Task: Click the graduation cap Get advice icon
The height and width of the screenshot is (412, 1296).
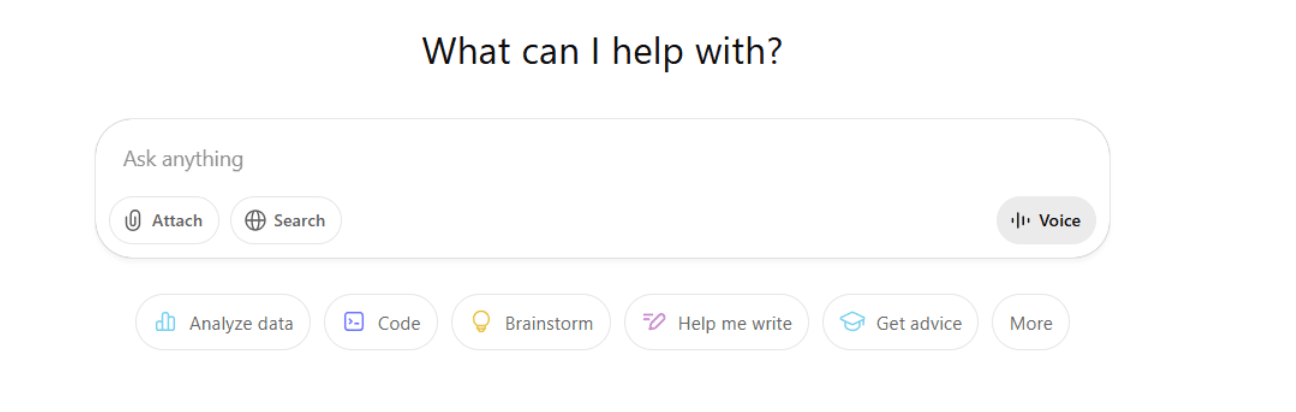Action: point(852,322)
